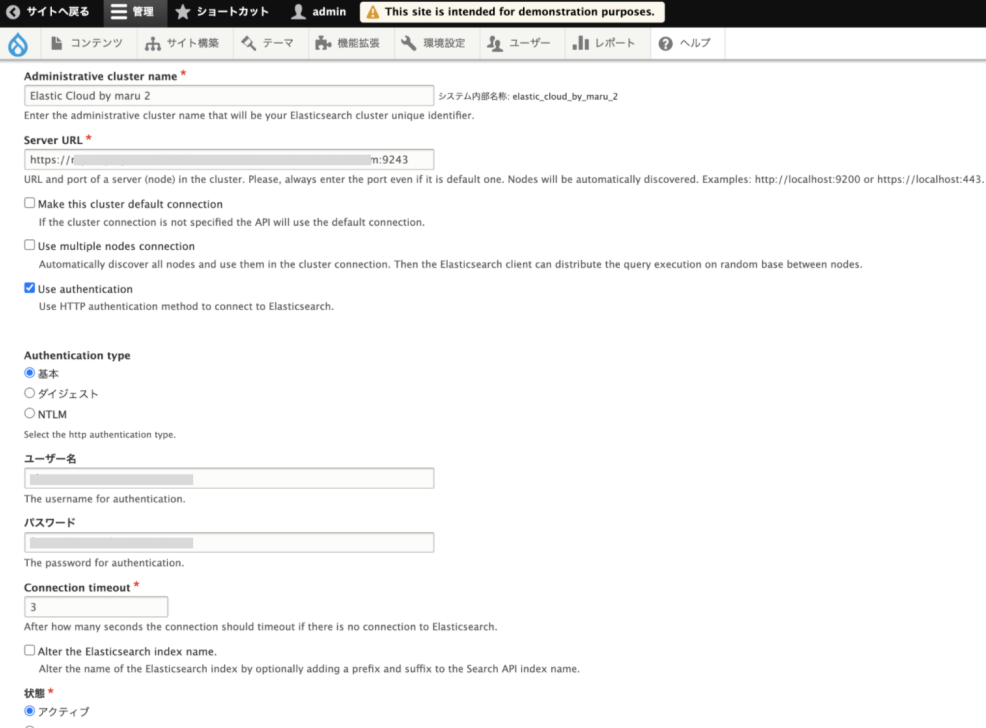The height and width of the screenshot is (728, 986).
Task: Click "The username for authentication." description
Action: (104, 499)
